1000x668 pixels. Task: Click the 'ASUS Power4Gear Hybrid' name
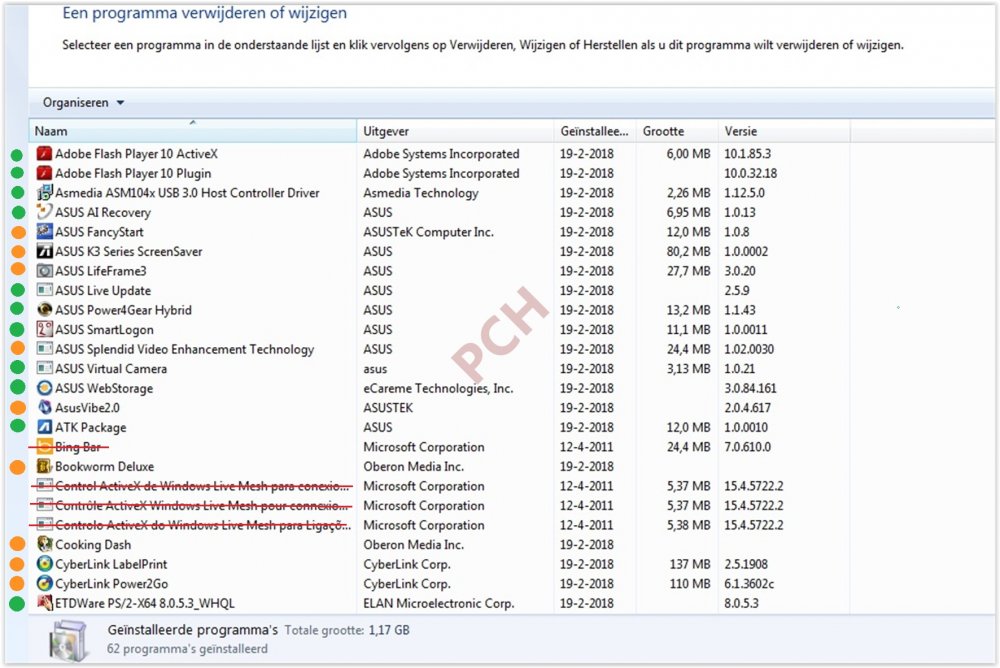pos(123,310)
